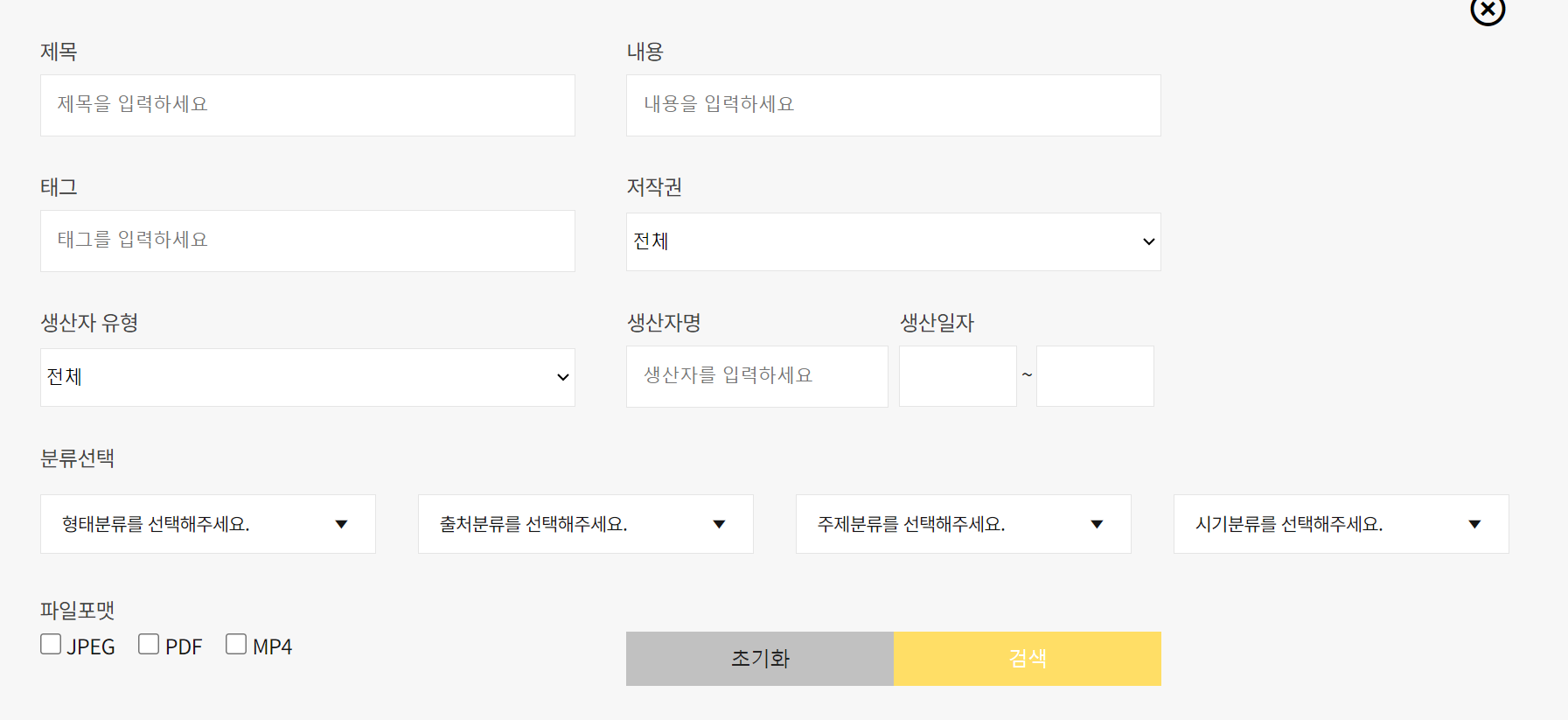Expand the 출처분류 selection dropdown
The image size is (1568, 720).
pos(585,524)
